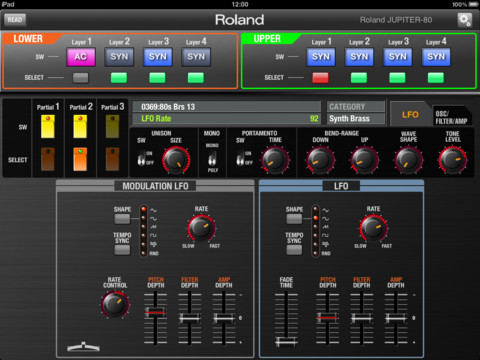Image resolution: width=480 pixels, height=360 pixels.
Task: Select Partial 2 orange select button
Action: pyautogui.click(x=80, y=159)
